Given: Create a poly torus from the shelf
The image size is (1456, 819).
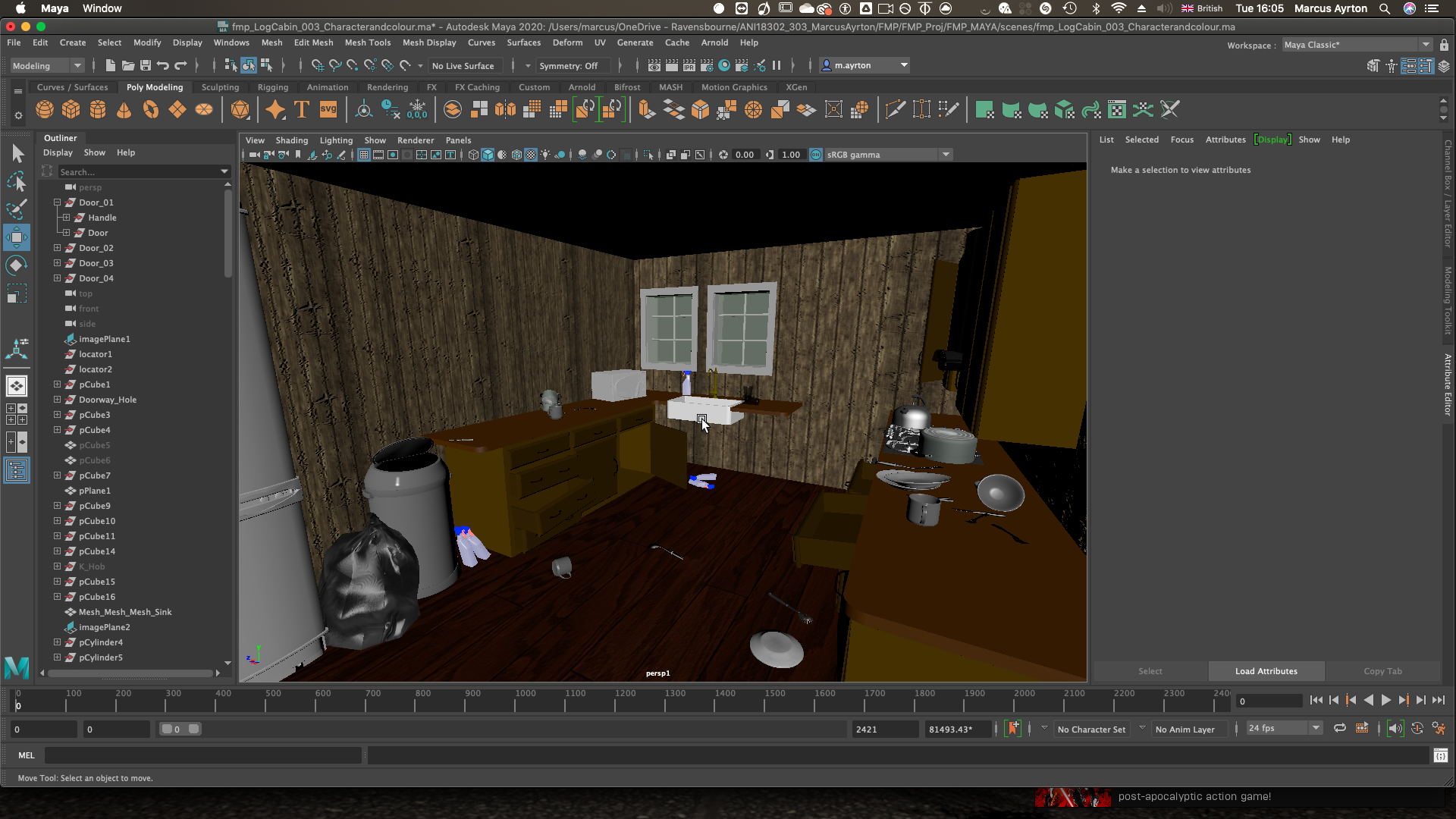Looking at the screenshot, I should pos(151,110).
